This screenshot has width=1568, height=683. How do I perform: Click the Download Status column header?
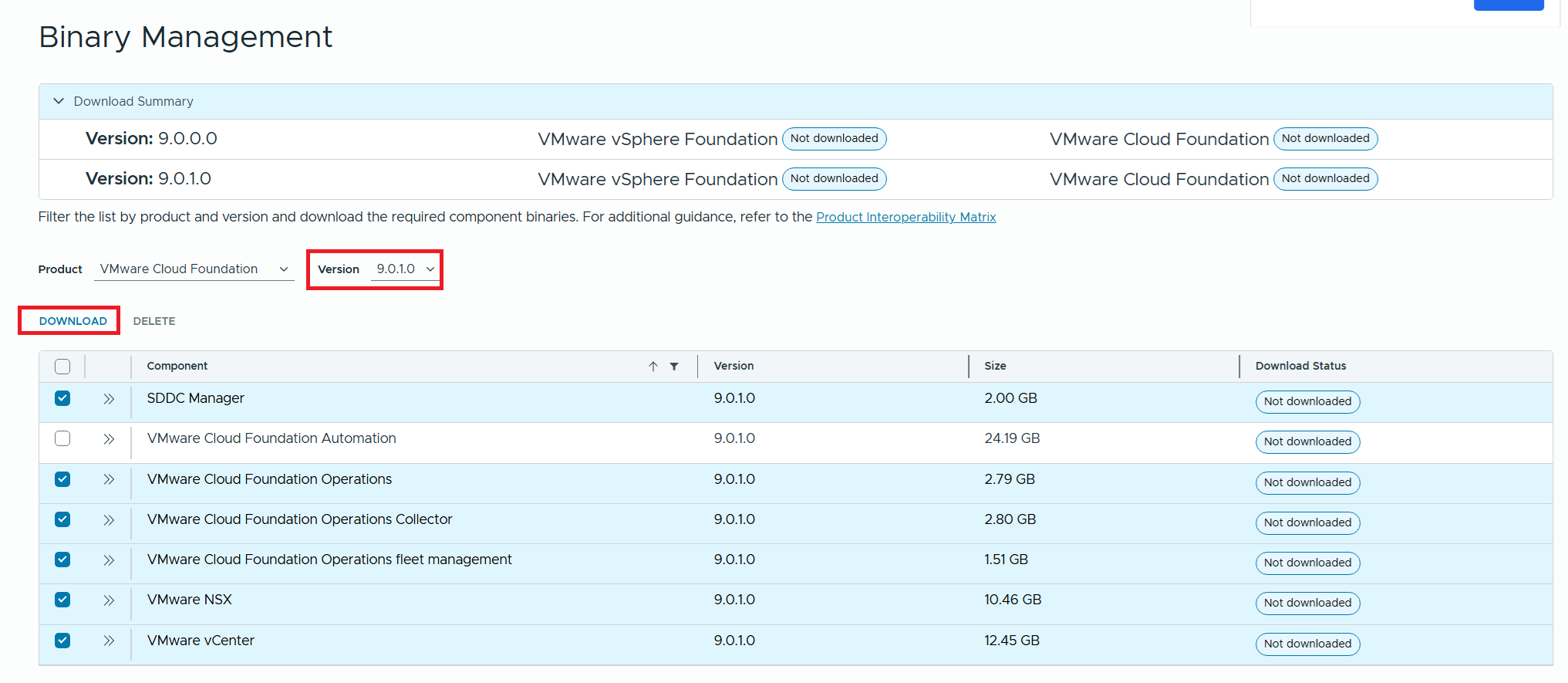point(1300,366)
